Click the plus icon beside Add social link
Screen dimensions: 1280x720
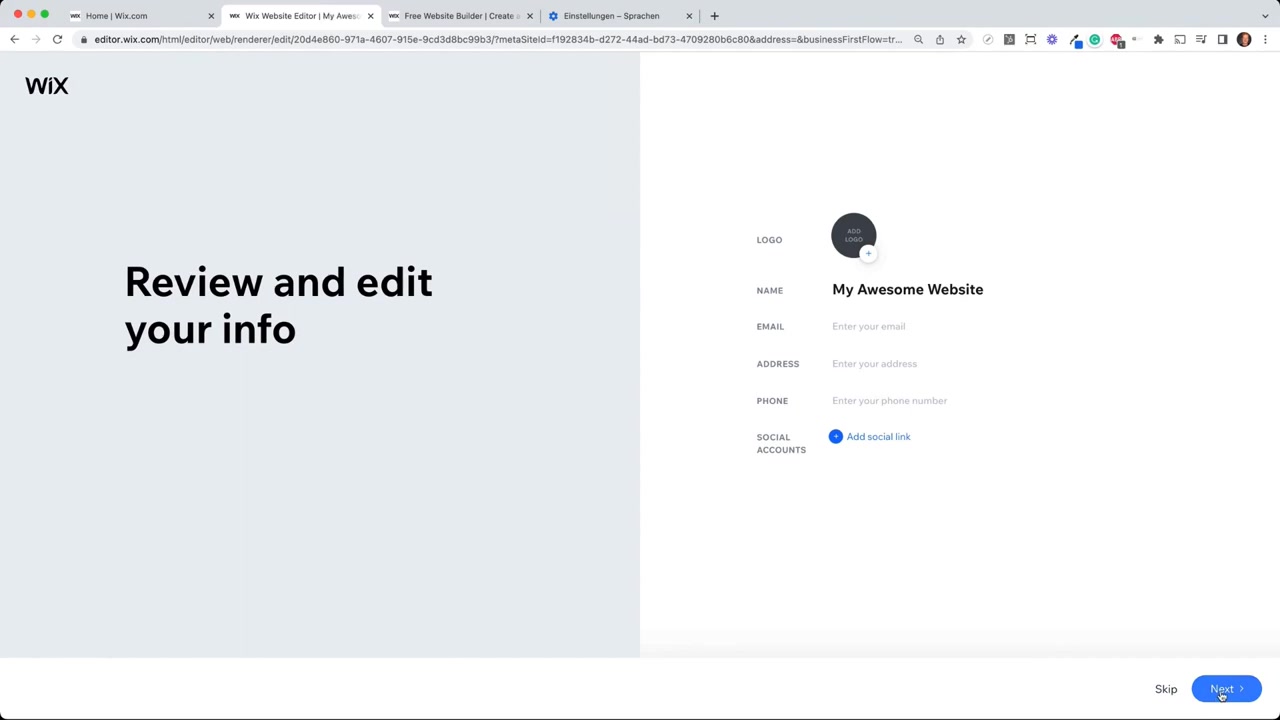tap(836, 437)
